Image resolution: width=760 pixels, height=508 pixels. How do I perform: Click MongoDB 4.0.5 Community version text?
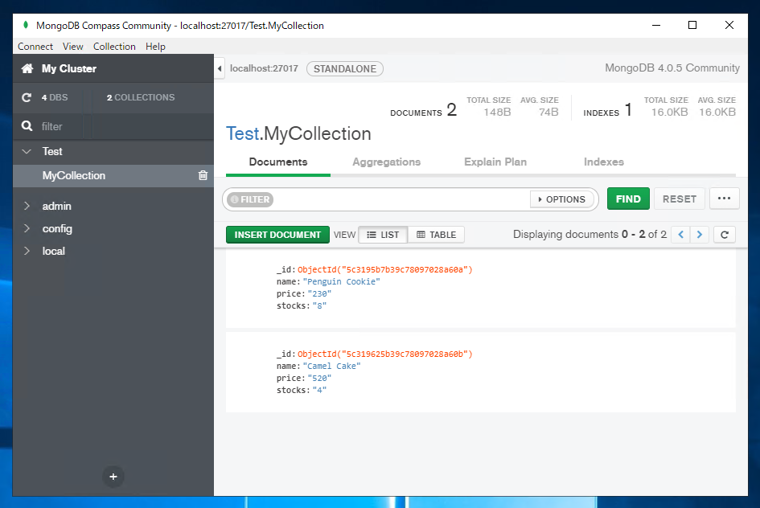672,68
